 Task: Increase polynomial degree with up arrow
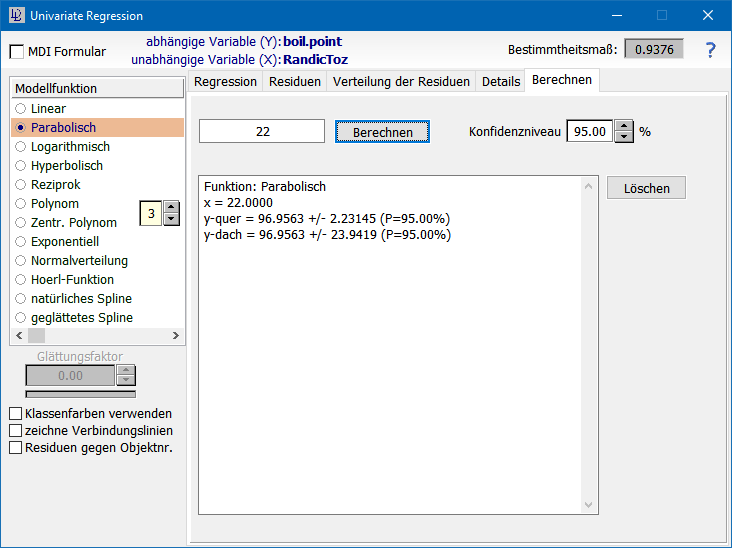click(x=171, y=207)
